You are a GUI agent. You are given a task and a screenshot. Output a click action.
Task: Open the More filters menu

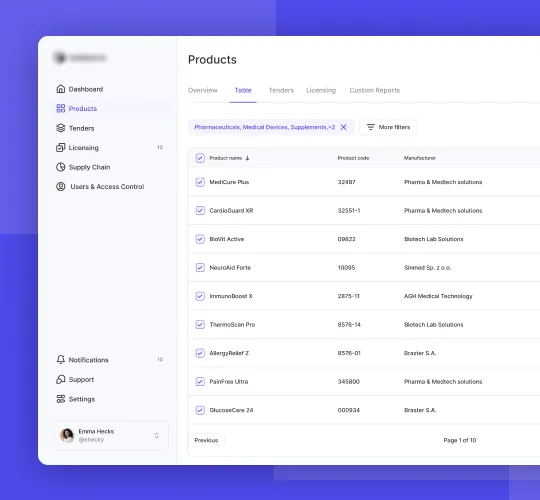click(388, 127)
